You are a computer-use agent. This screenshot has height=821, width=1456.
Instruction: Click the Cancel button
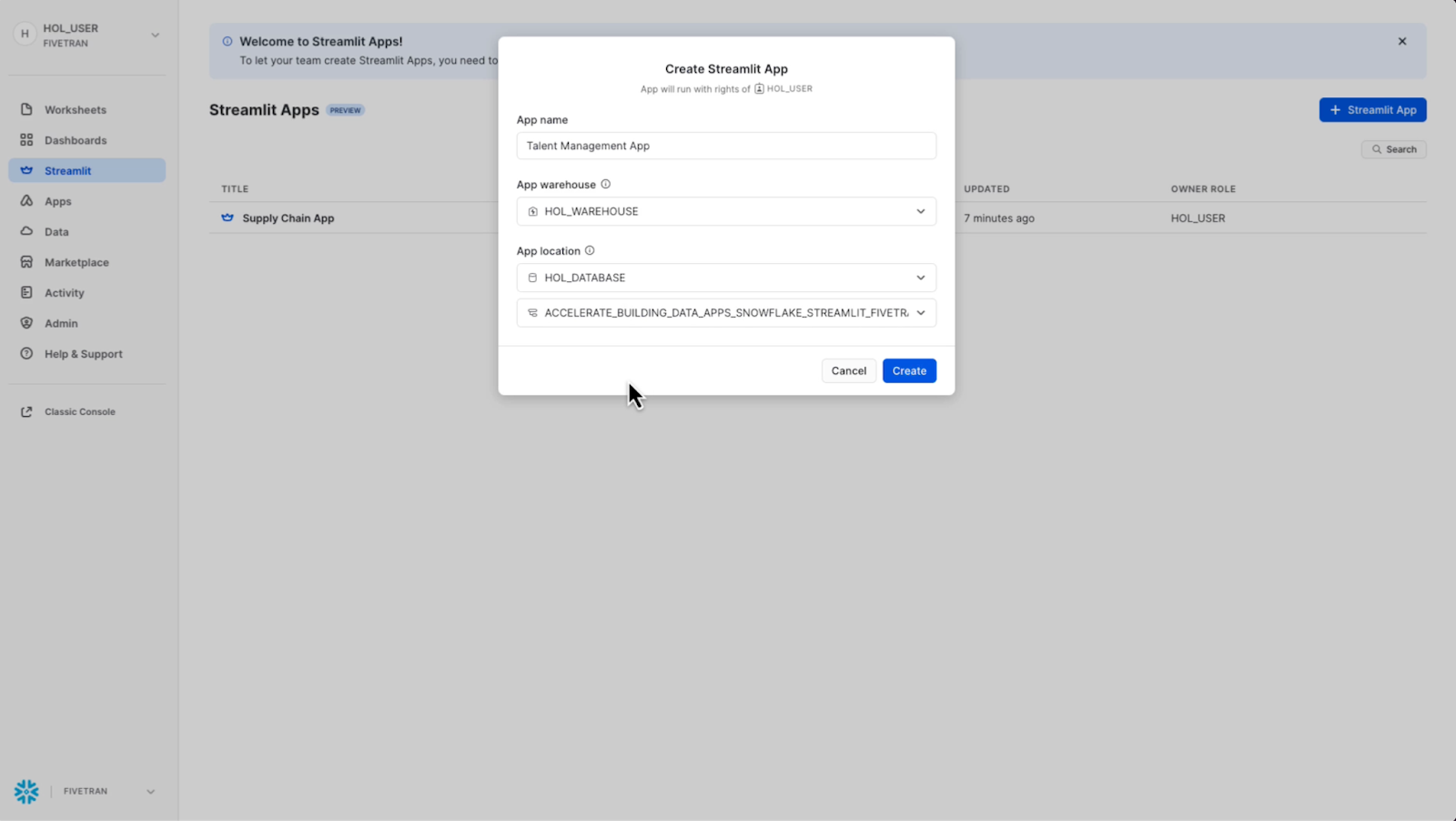pos(849,370)
